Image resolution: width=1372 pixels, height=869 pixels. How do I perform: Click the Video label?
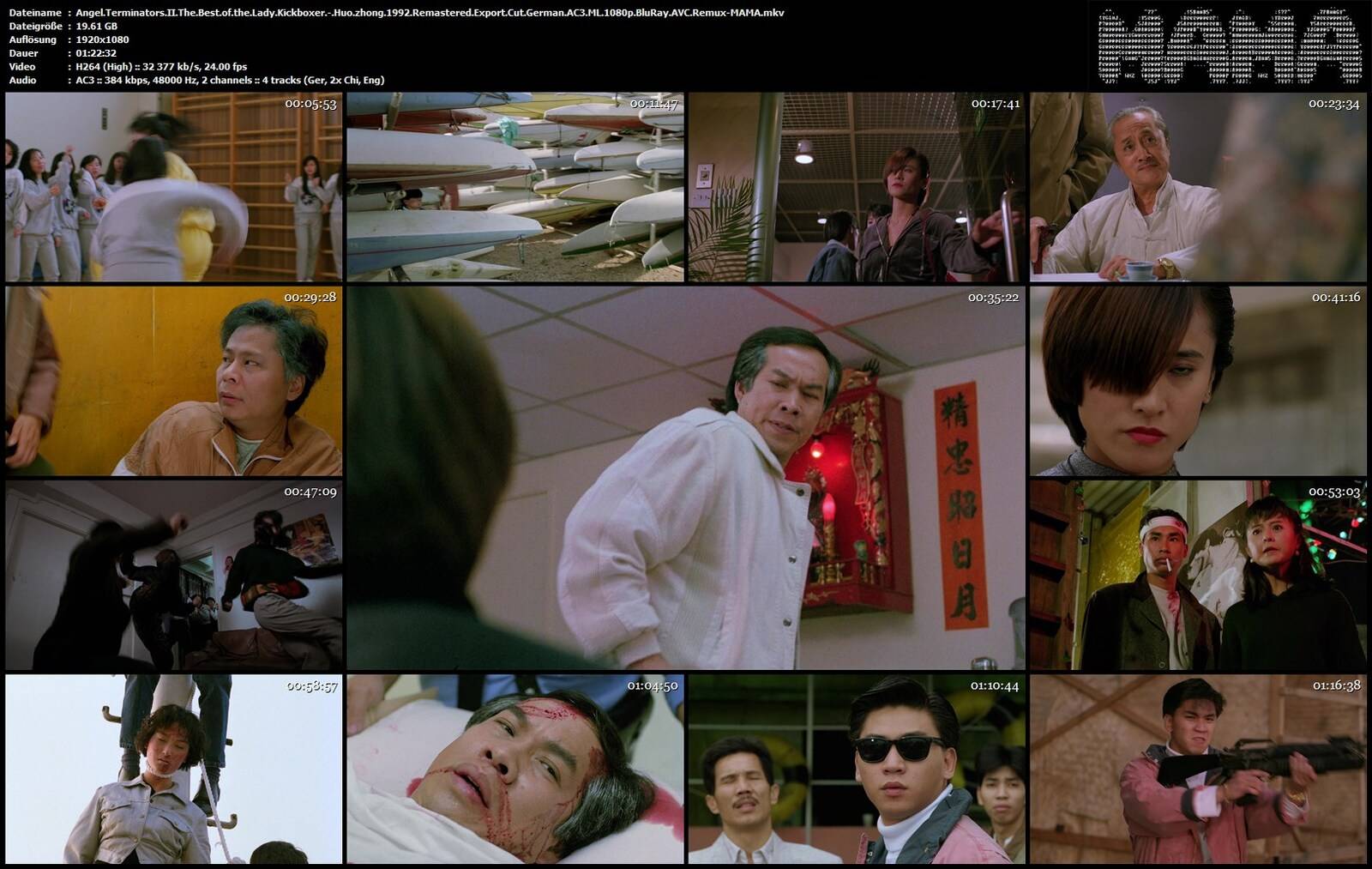[22, 66]
